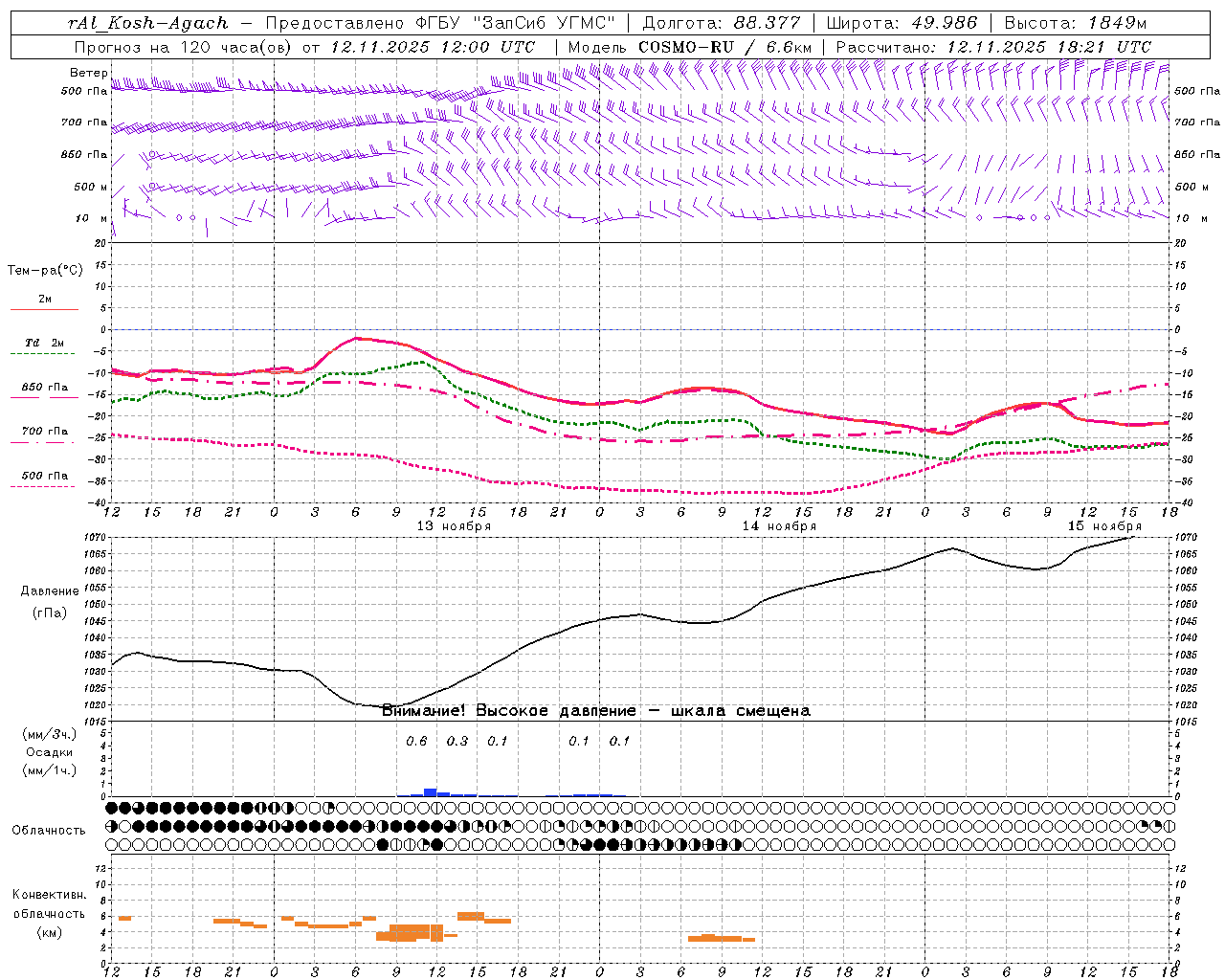The height and width of the screenshot is (980, 1225).
Task: Click the Тем-ра(°C) panel title
Action: [x=45, y=271]
